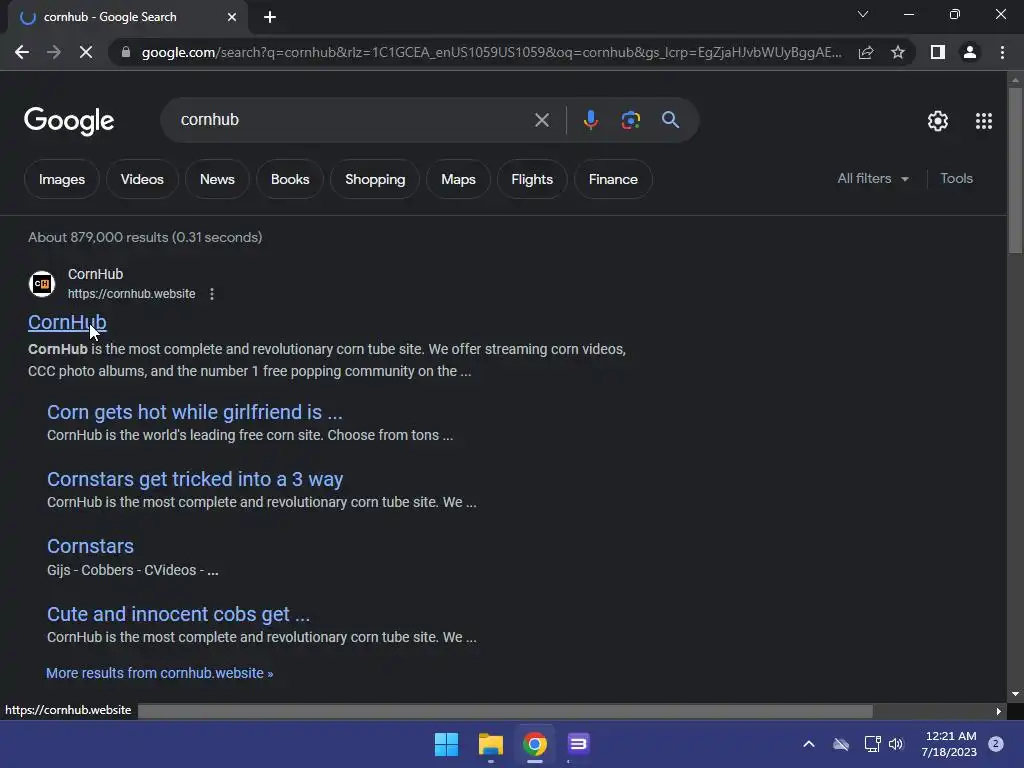The height and width of the screenshot is (768, 1024).
Task: Open volume control in system tray
Action: pos(896,744)
